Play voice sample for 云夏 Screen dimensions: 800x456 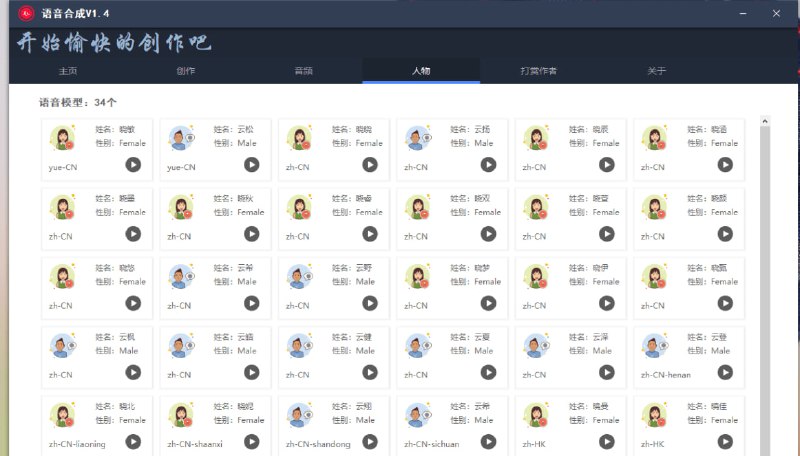pyautogui.click(x=488, y=373)
